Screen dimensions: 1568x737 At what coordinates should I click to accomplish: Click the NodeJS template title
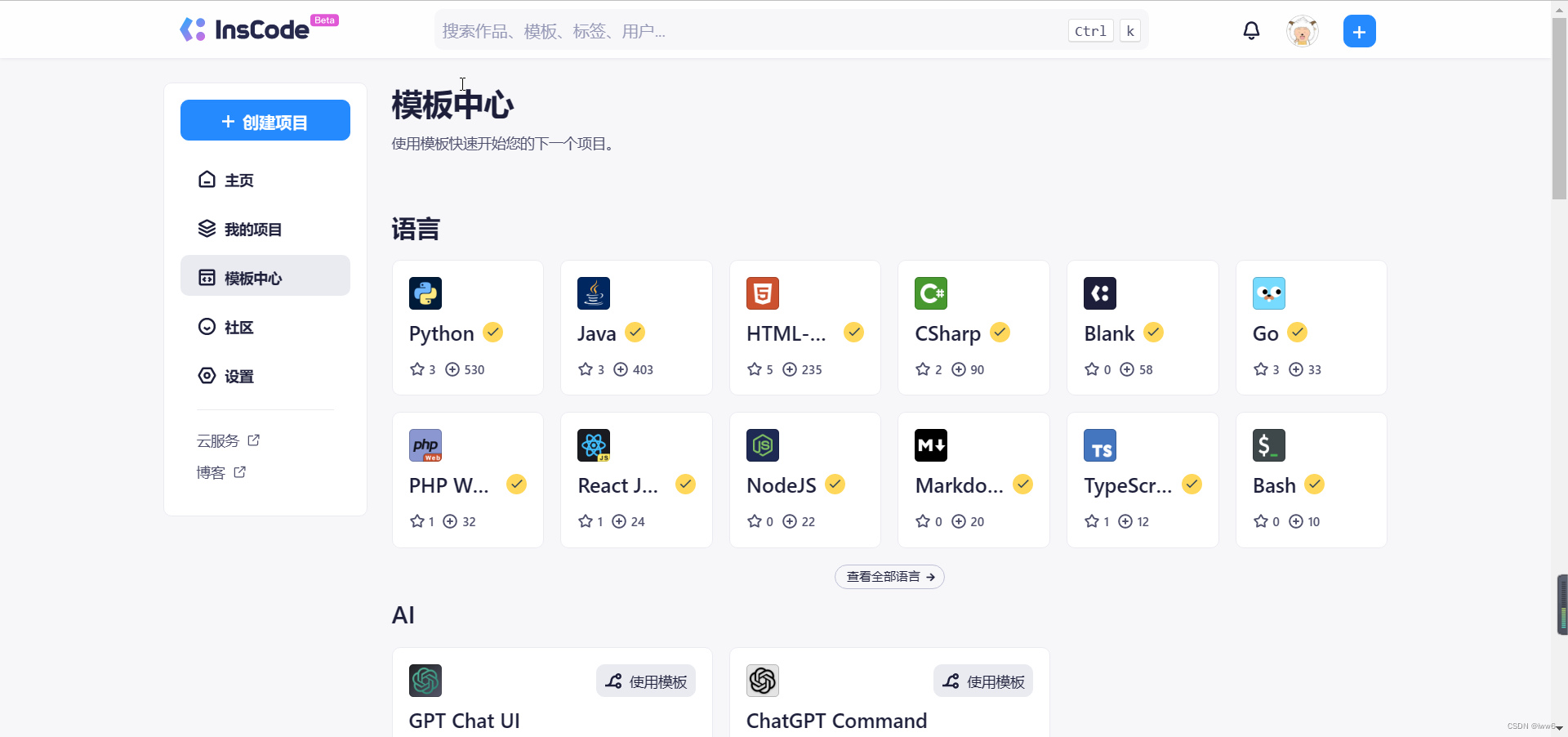(782, 485)
